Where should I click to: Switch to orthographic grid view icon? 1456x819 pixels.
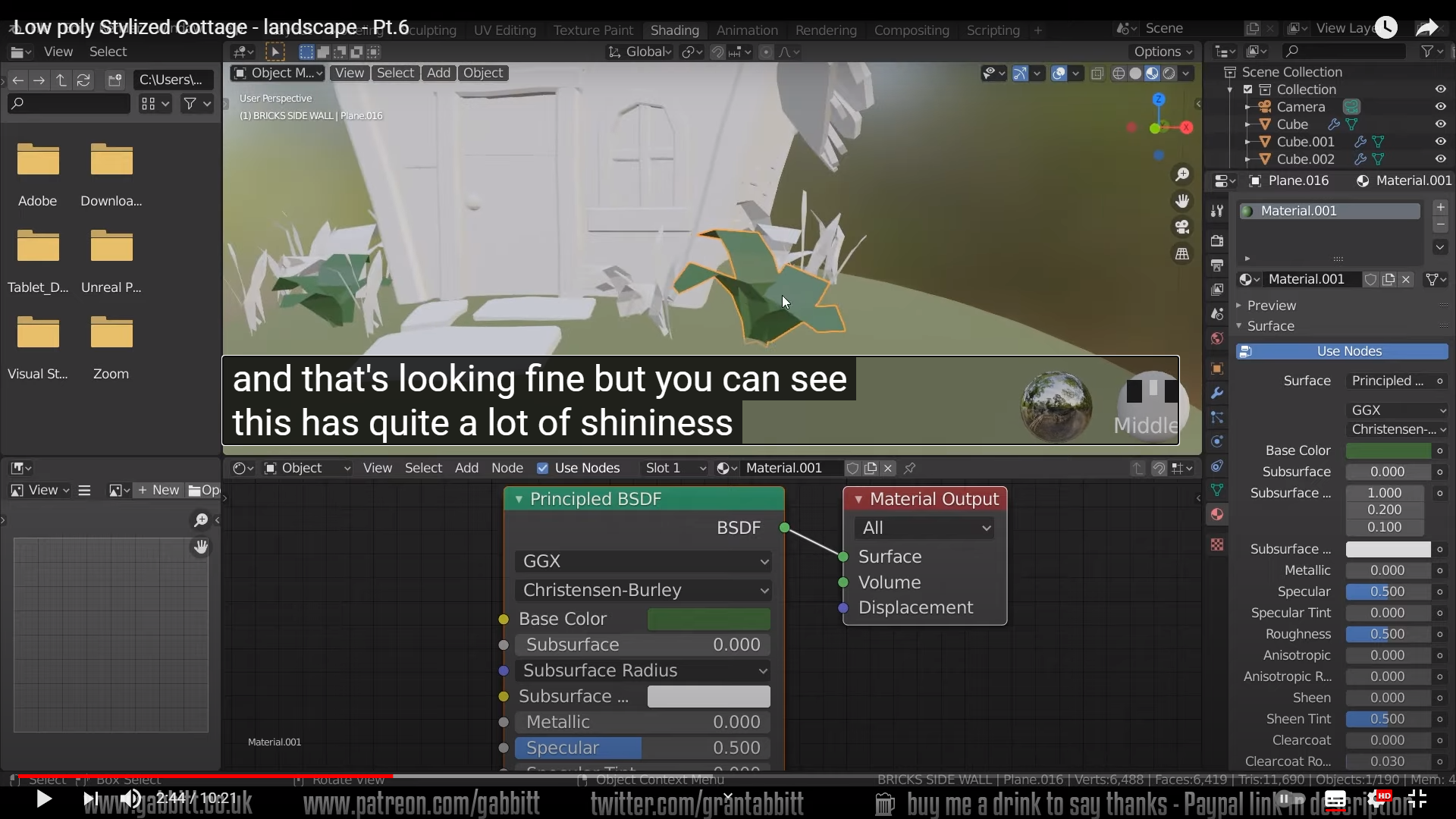(1181, 254)
